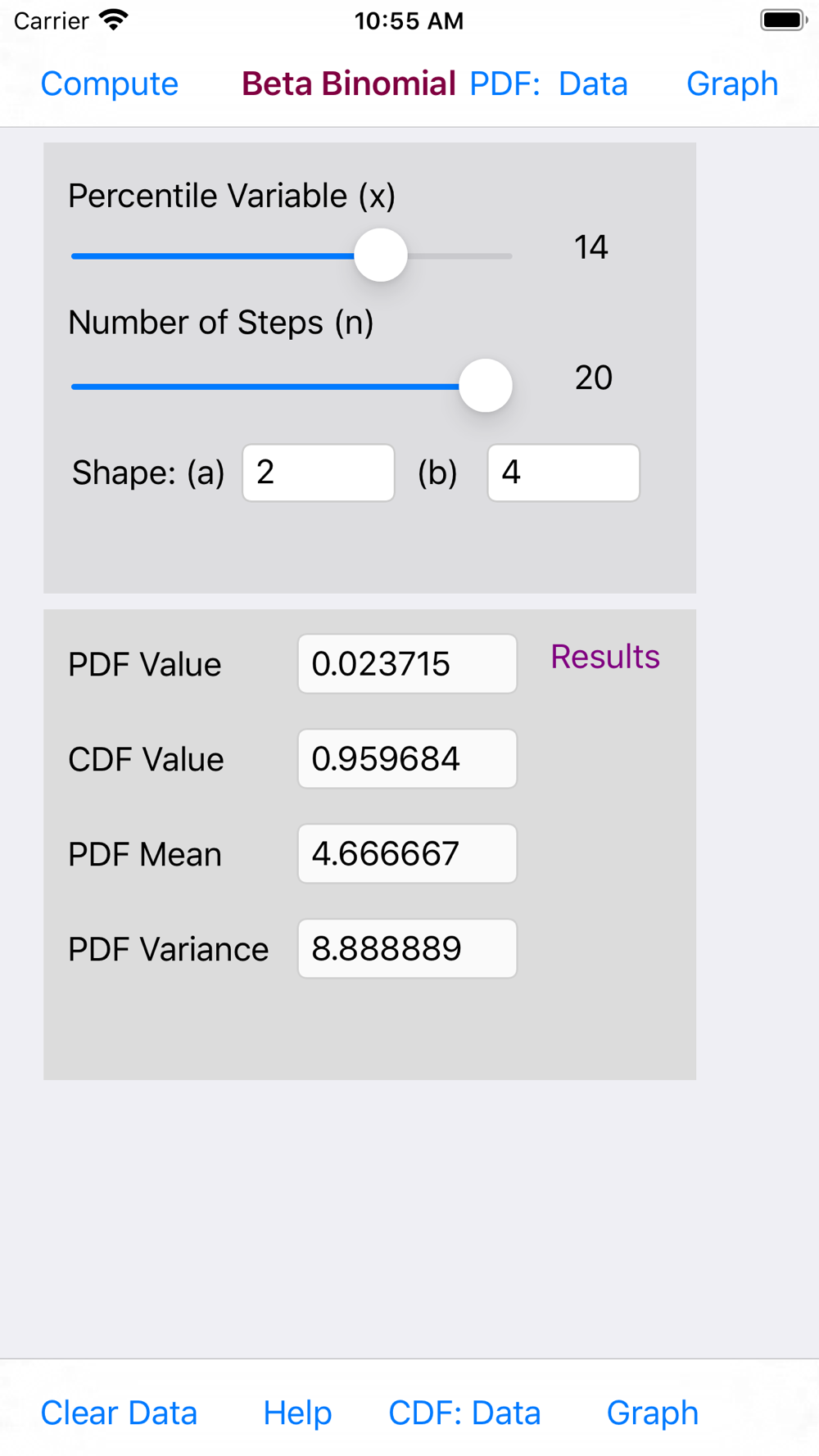The width and height of the screenshot is (819, 1456).
Task: Click the Number of Steps slider thumb
Action: [486, 386]
